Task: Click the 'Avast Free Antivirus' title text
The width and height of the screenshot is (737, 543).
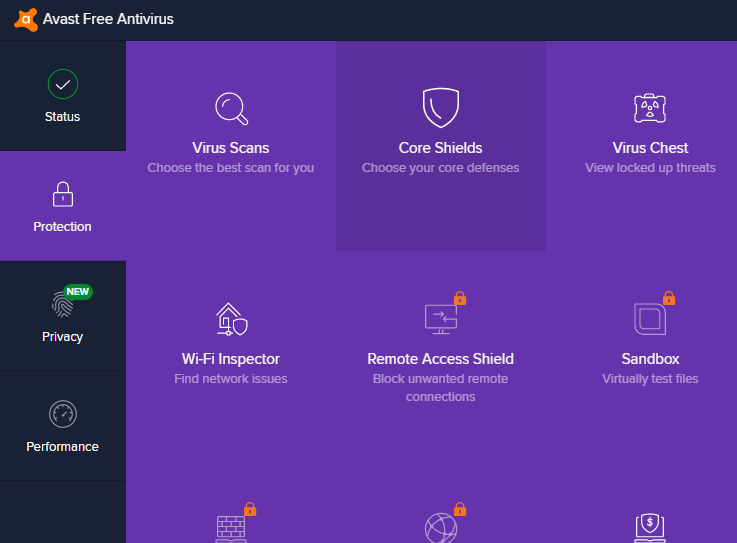Action: click(x=108, y=19)
